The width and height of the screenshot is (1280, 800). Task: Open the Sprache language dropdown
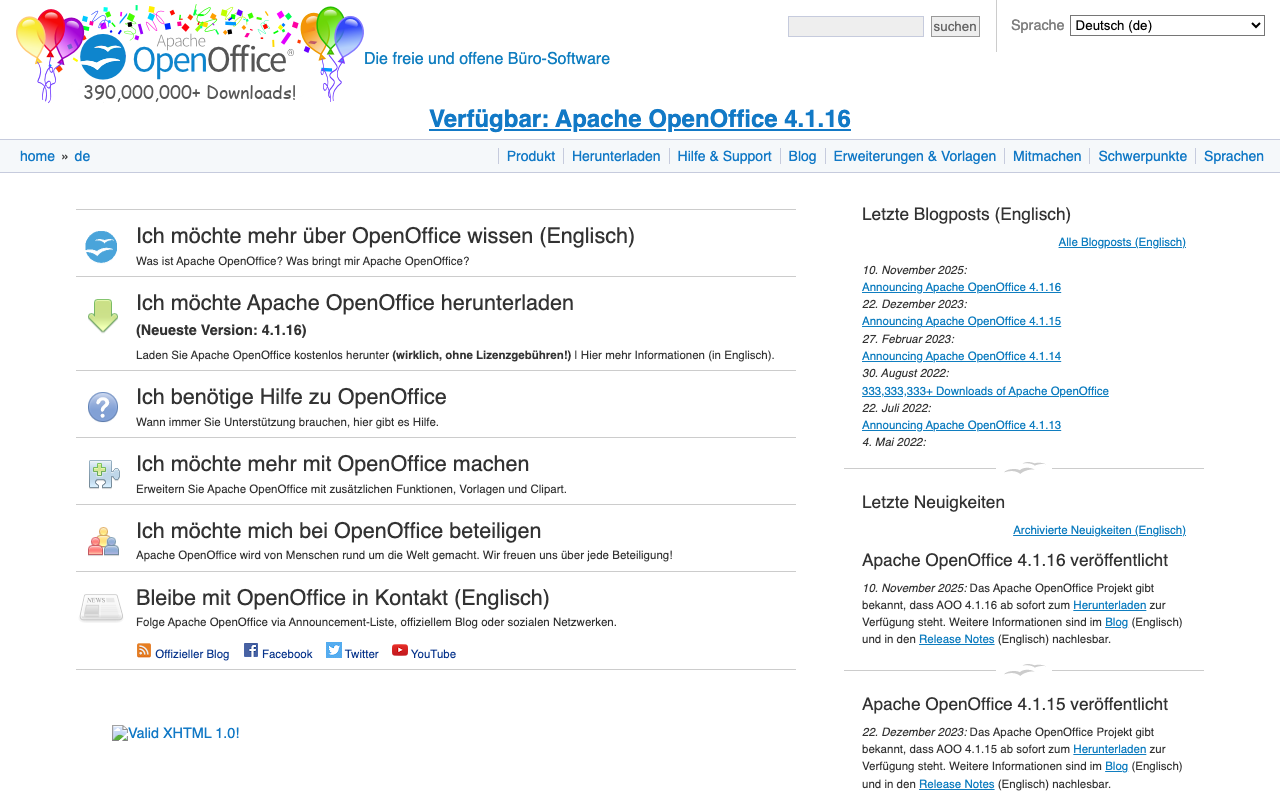point(1167,26)
